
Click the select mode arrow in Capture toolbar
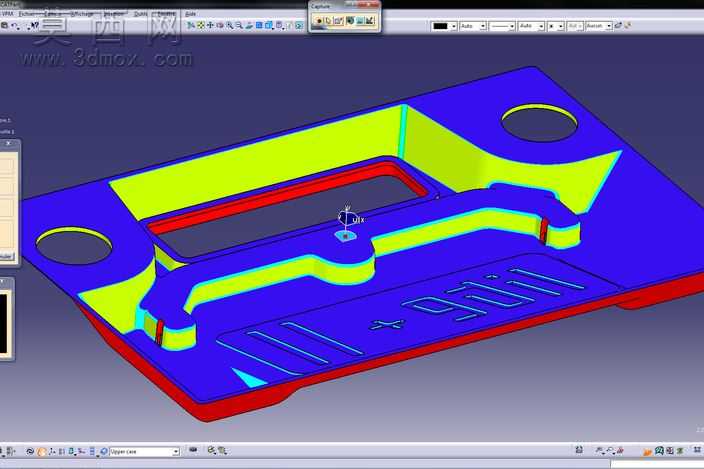328,21
